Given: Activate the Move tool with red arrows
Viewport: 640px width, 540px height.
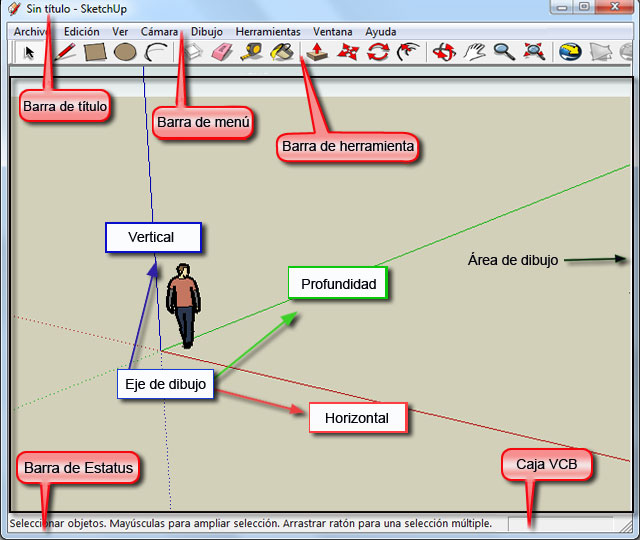Looking at the screenshot, I should tap(348, 52).
